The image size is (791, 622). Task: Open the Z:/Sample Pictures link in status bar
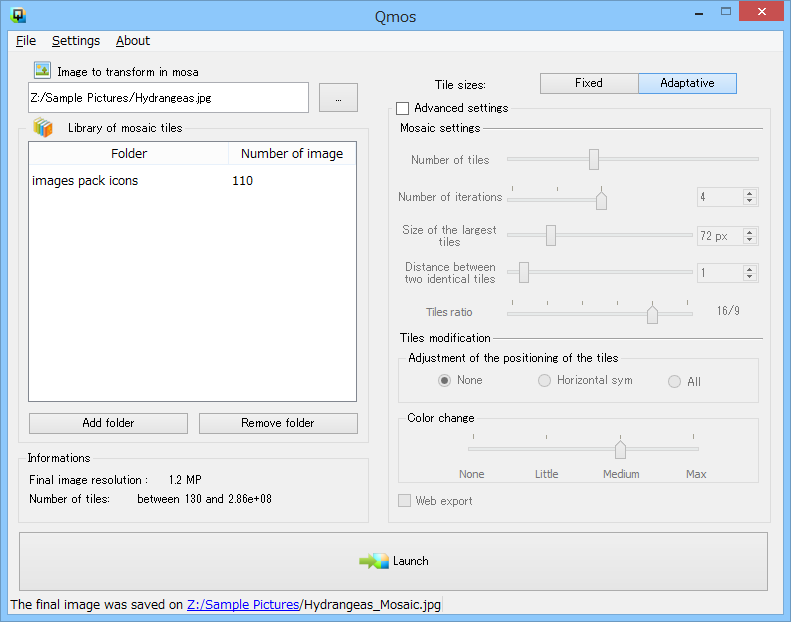(243, 604)
